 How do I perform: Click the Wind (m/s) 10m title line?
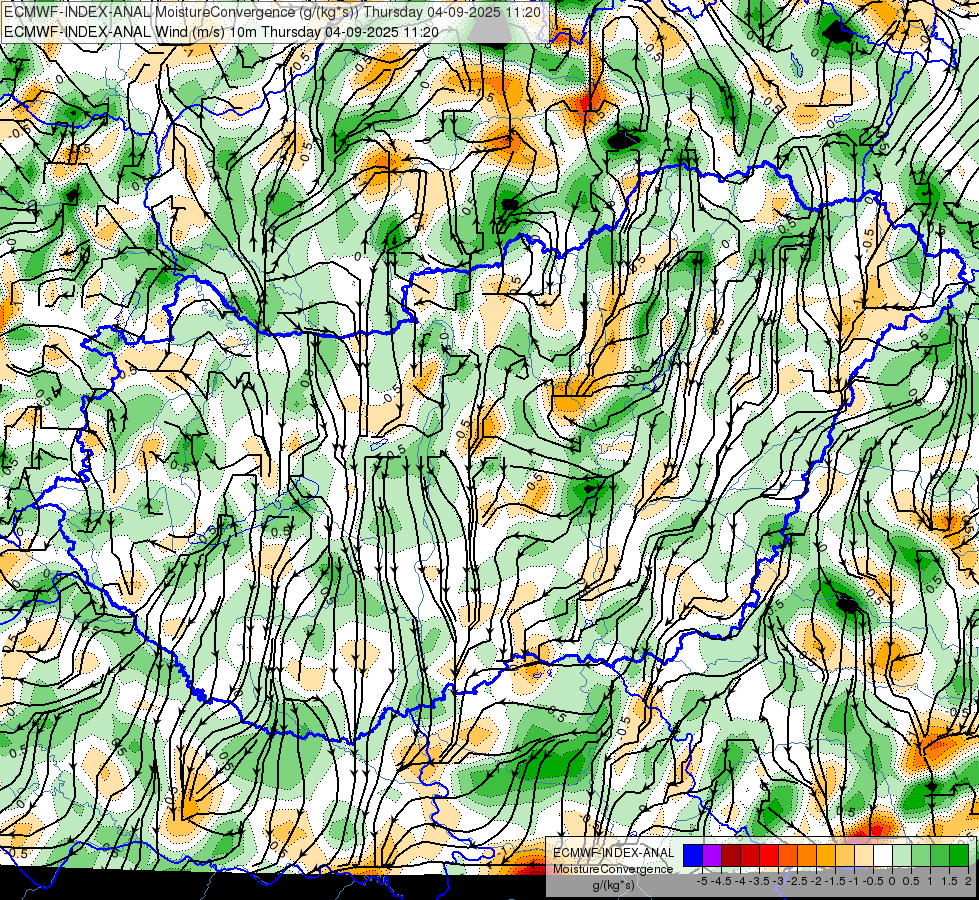[x=222, y=32]
